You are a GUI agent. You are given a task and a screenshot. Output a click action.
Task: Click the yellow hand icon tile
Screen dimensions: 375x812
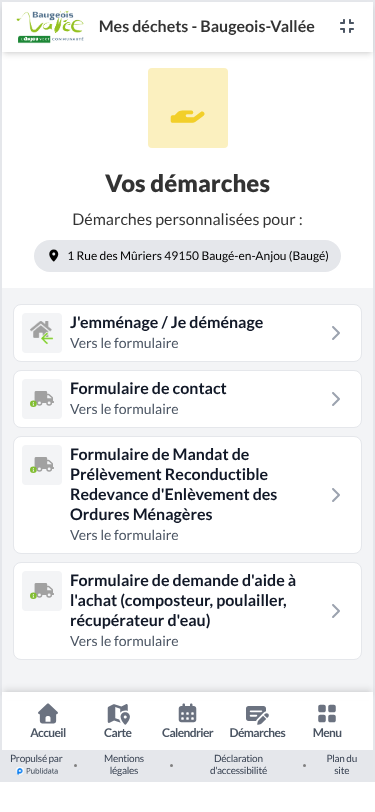[188, 108]
